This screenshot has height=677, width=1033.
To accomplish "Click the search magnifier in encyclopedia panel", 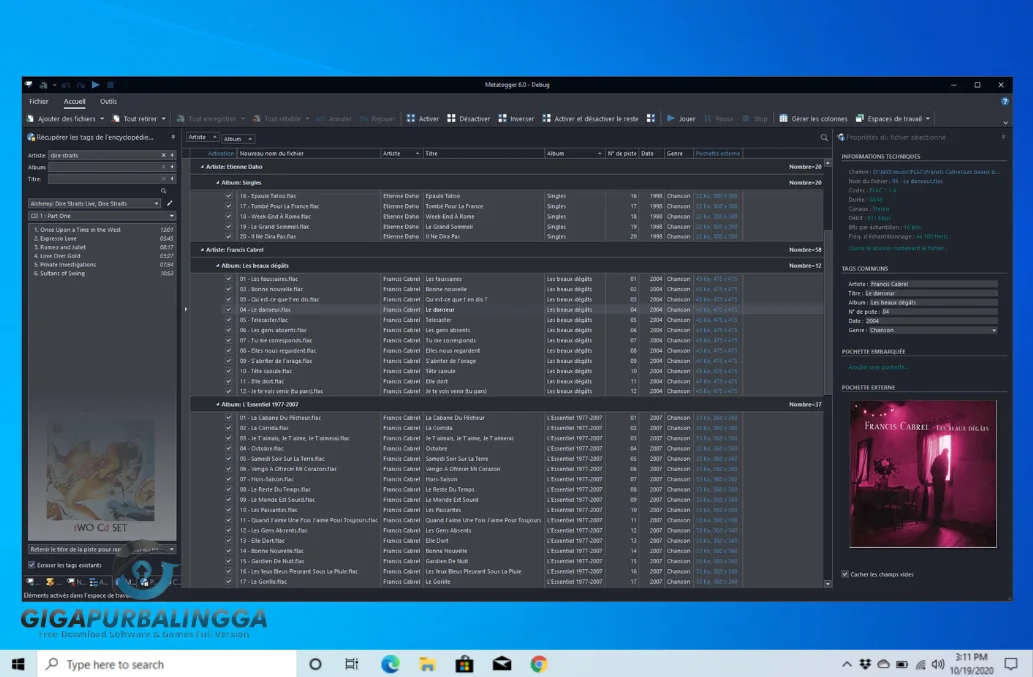I will (x=164, y=191).
